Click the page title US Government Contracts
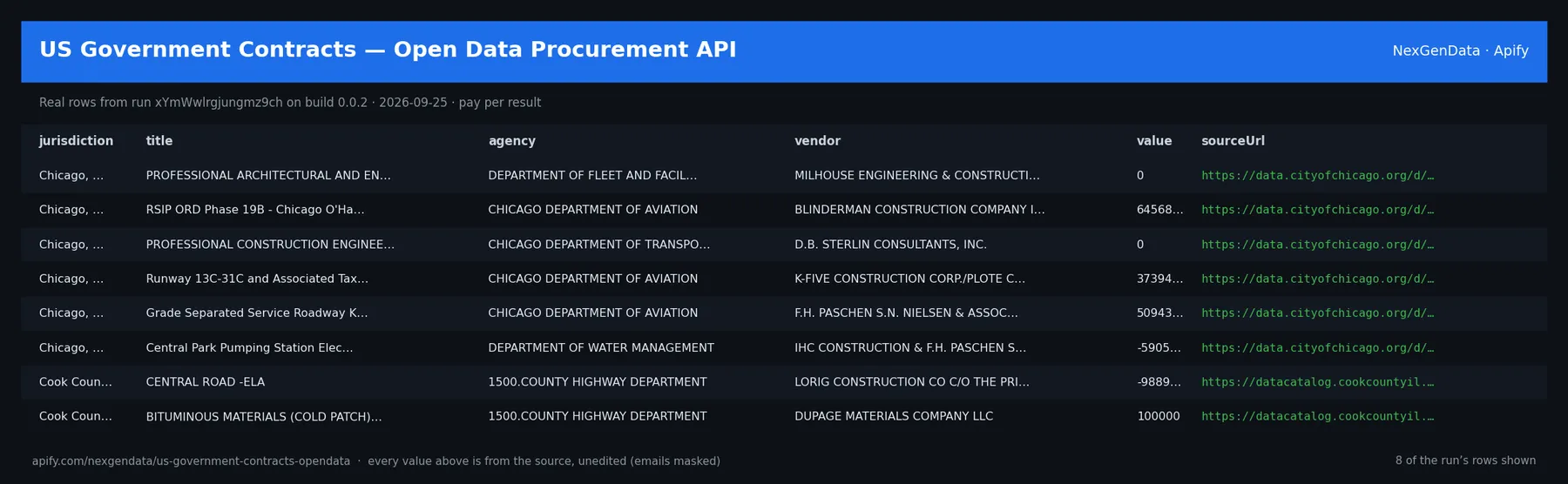 tap(388, 50)
